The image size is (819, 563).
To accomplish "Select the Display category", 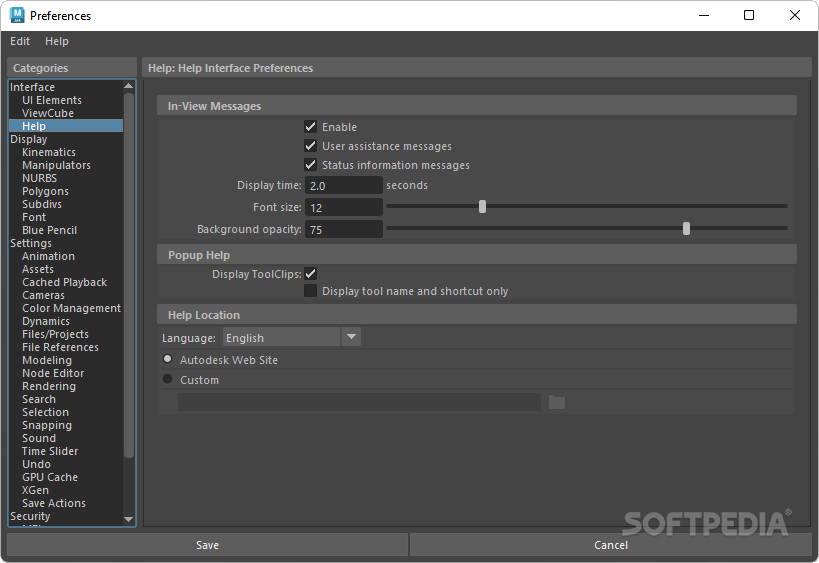I will click(29, 139).
